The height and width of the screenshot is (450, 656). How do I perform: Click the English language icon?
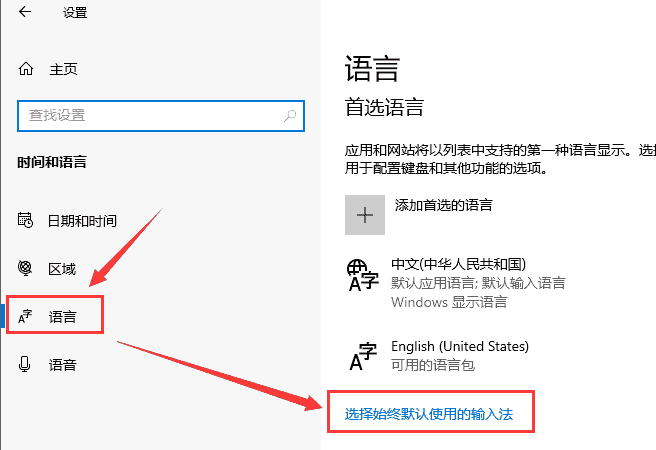click(363, 356)
